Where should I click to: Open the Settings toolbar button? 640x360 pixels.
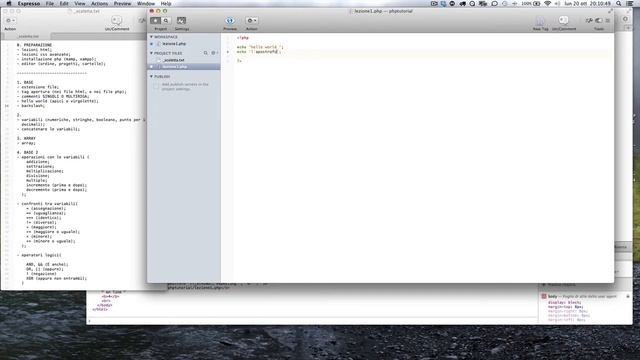coord(181,20)
